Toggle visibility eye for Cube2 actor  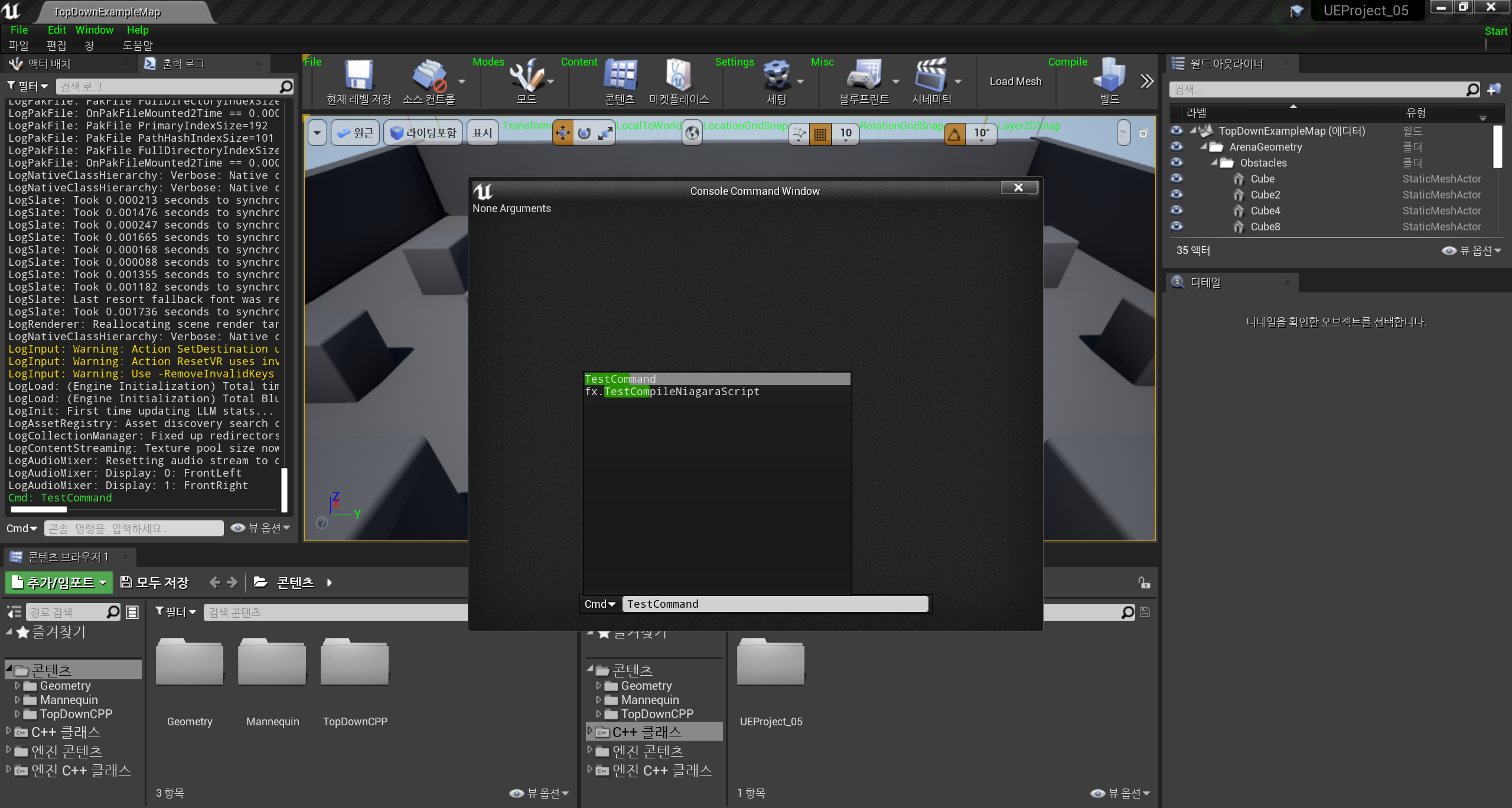click(x=1177, y=194)
